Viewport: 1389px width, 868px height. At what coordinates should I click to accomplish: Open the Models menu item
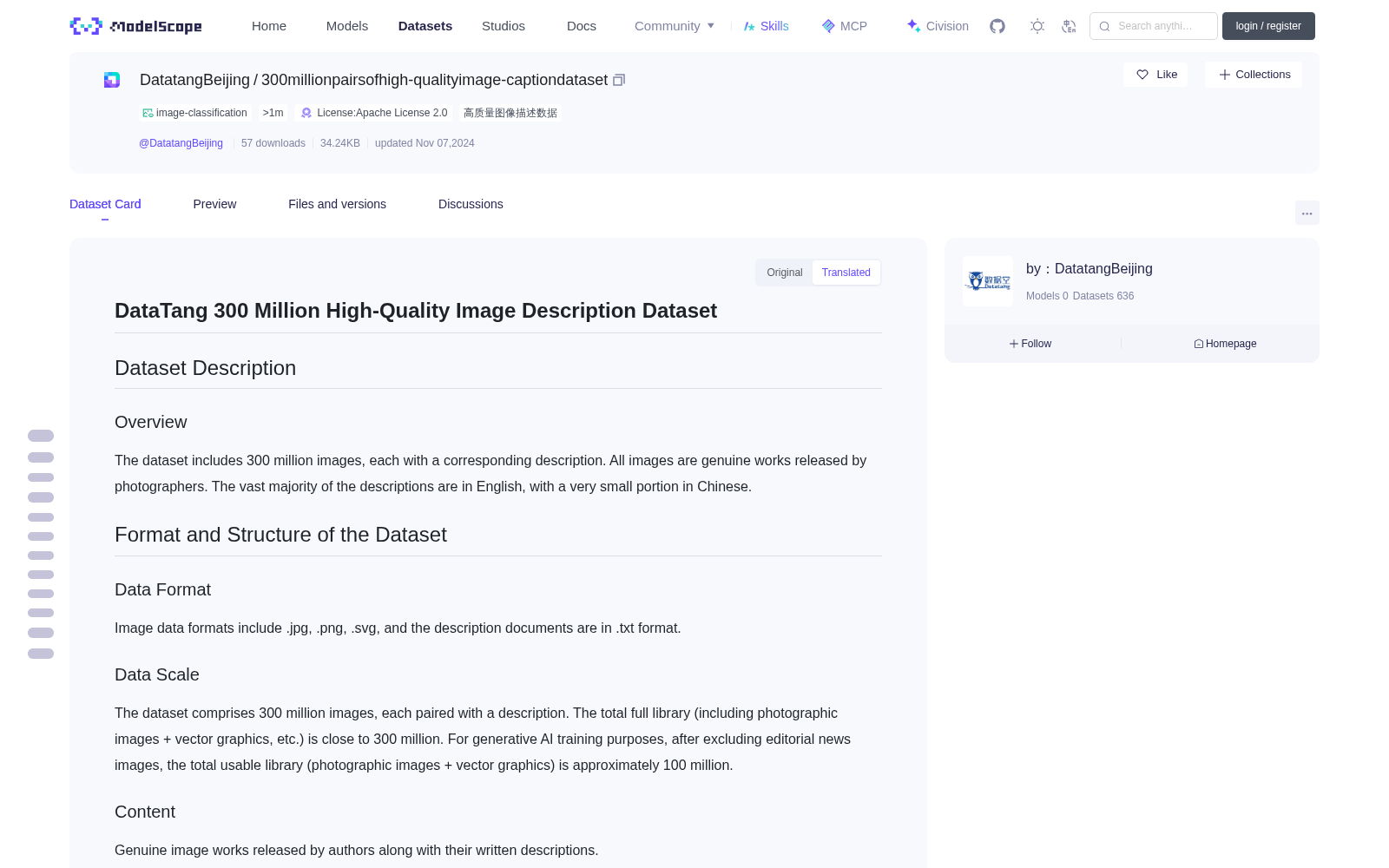[x=347, y=26]
